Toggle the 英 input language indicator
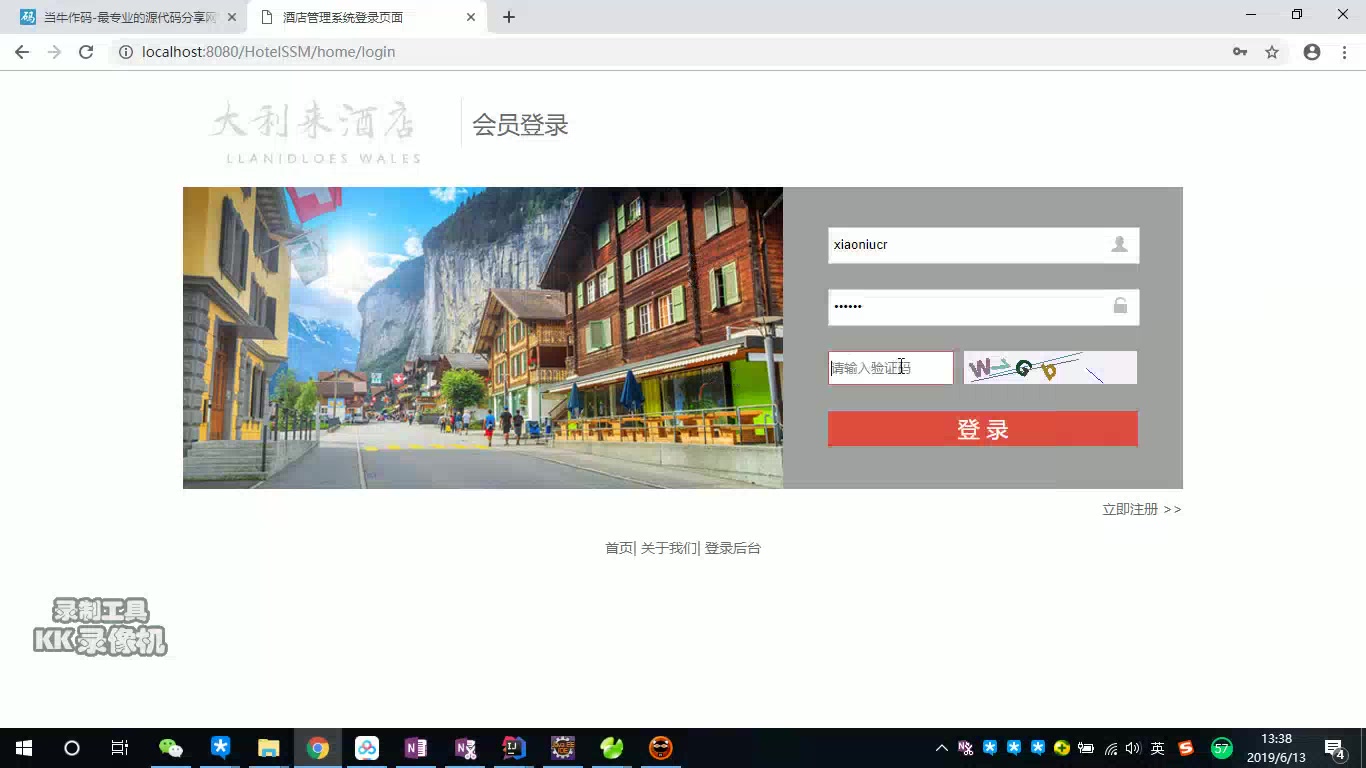This screenshot has height=768, width=1366. tap(1157, 748)
